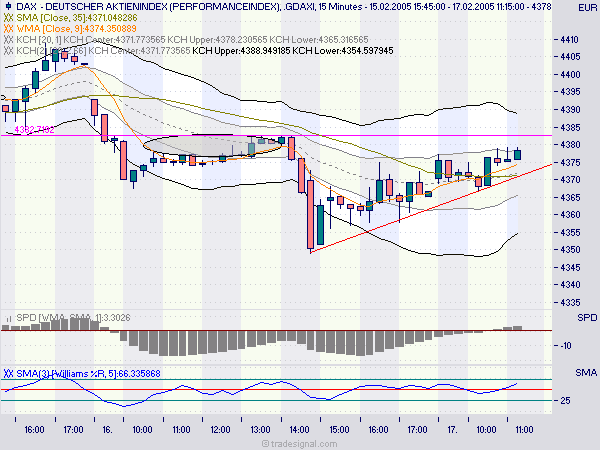Click the DAX candlestick legend icon
The width and height of the screenshot is (600, 450).
[x=8, y=7]
